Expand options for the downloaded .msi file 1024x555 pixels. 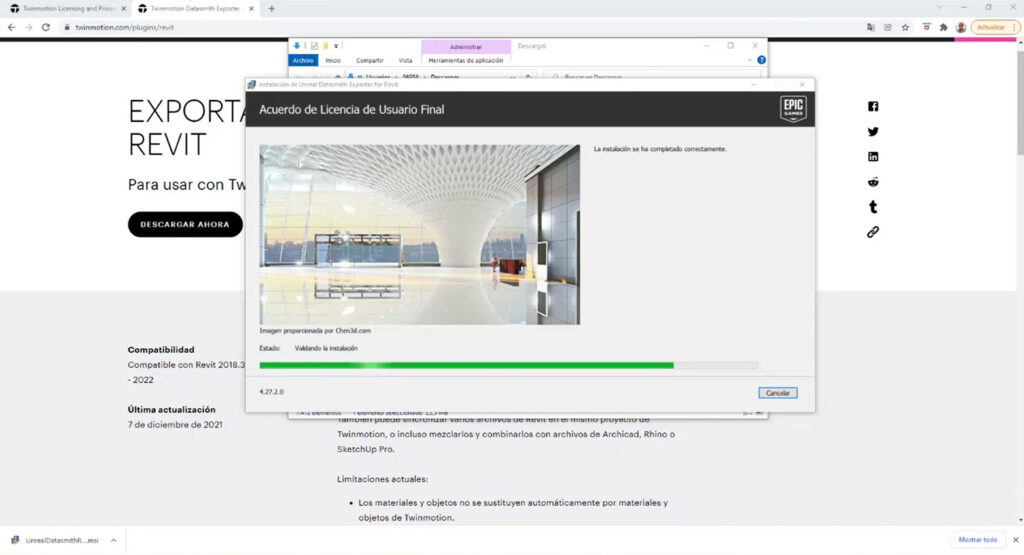point(113,540)
